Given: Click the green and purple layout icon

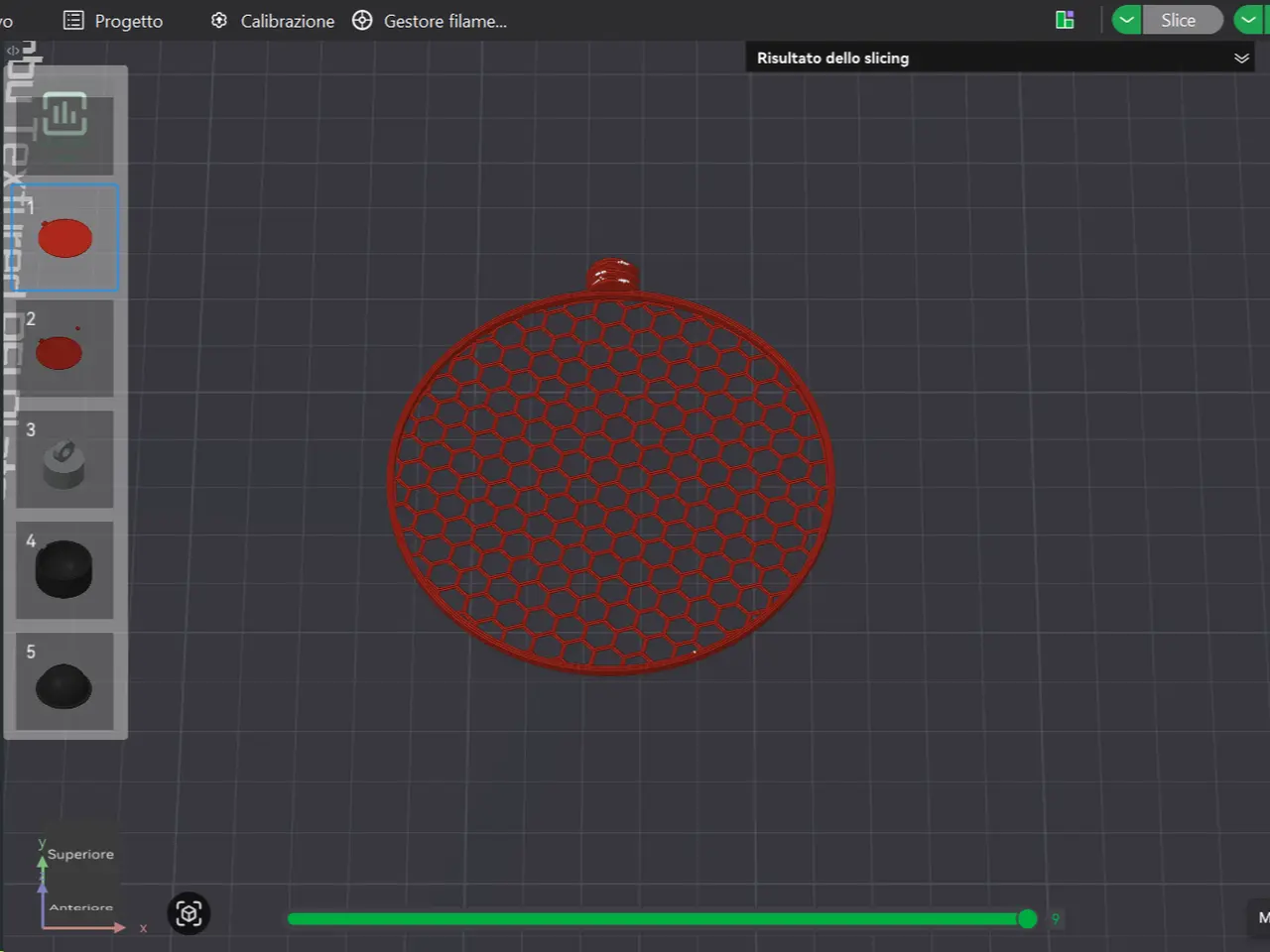Looking at the screenshot, I should (x=1065, y=20).
